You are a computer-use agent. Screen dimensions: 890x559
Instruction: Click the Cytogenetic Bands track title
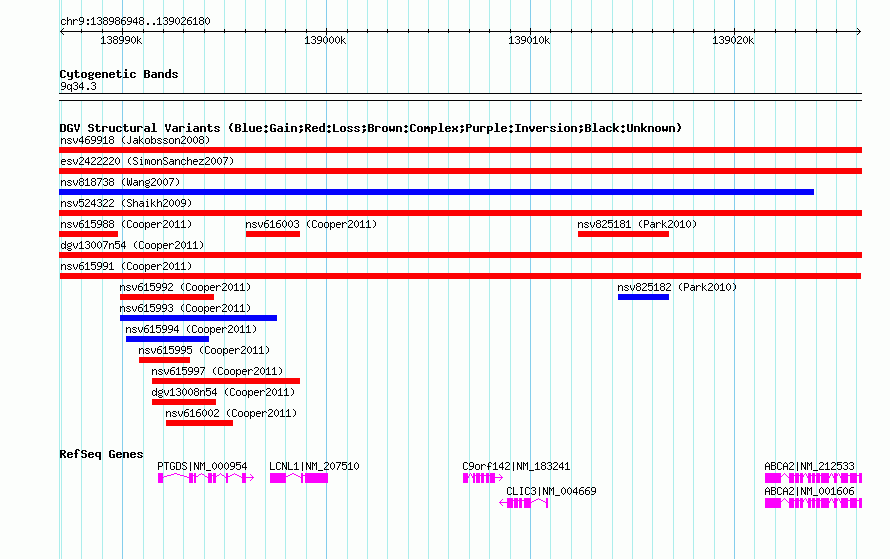(x=119, y=74)
